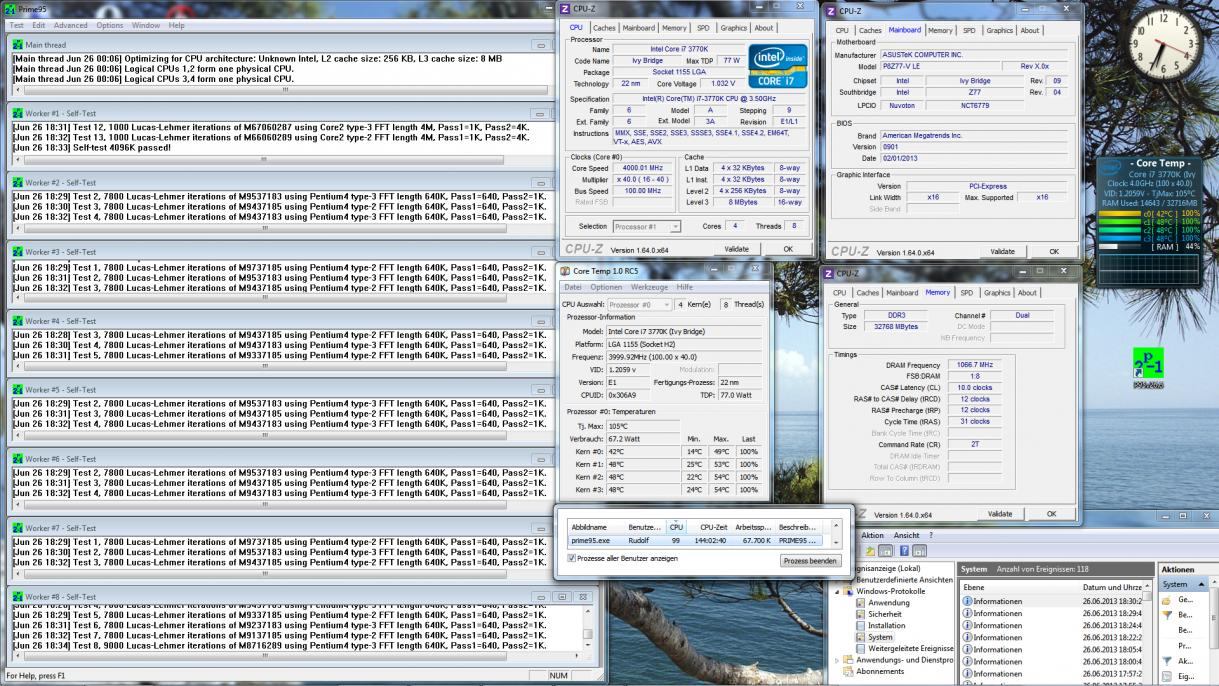Open the Selection 'Processor #1' dropdown in CPU-Z

(x=646, y=226)
